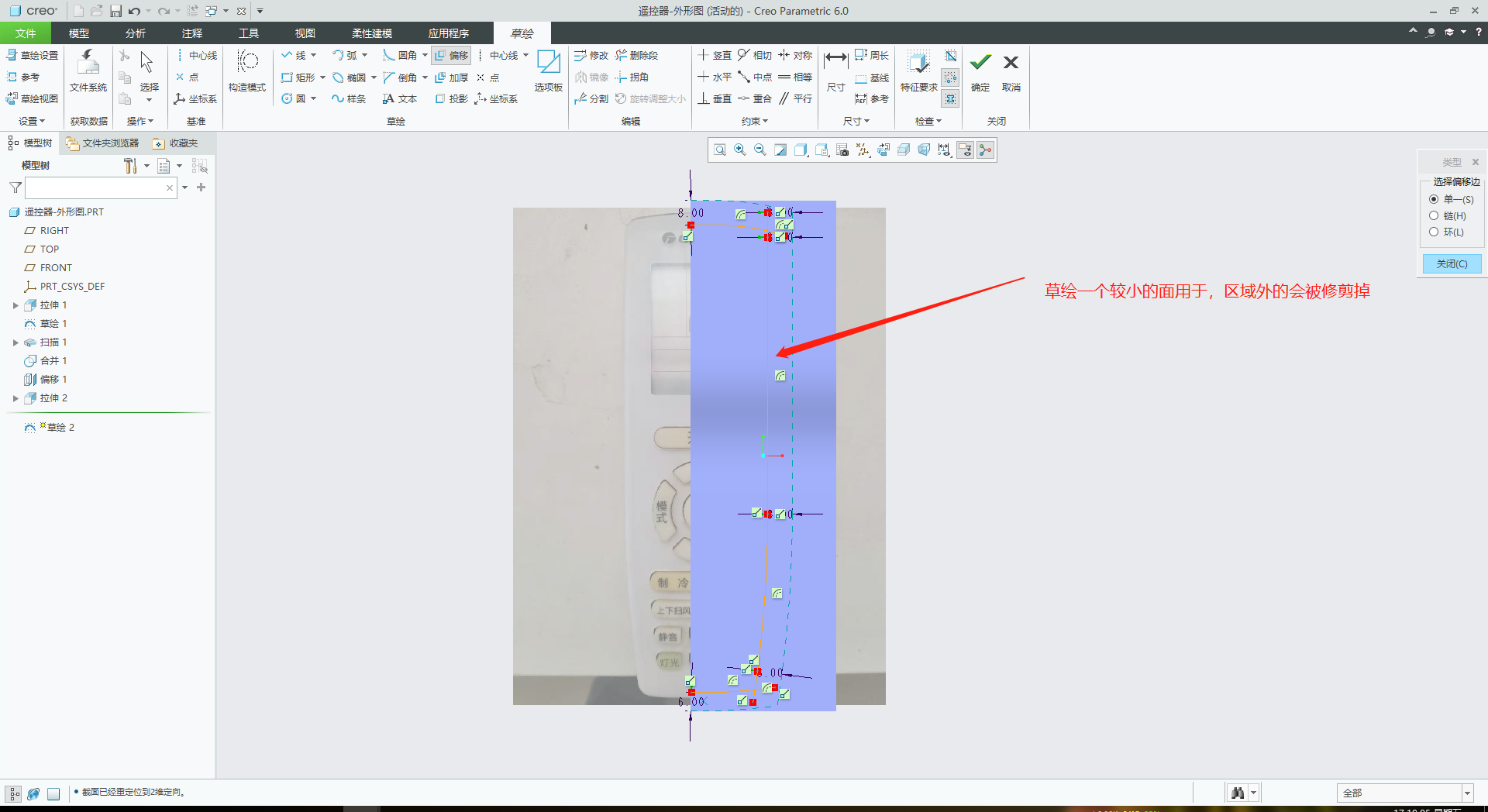This screenshot has width=1488, height=812.
Task: Select the chain (链) offset edge option
Action: [x=1434, y=216]
